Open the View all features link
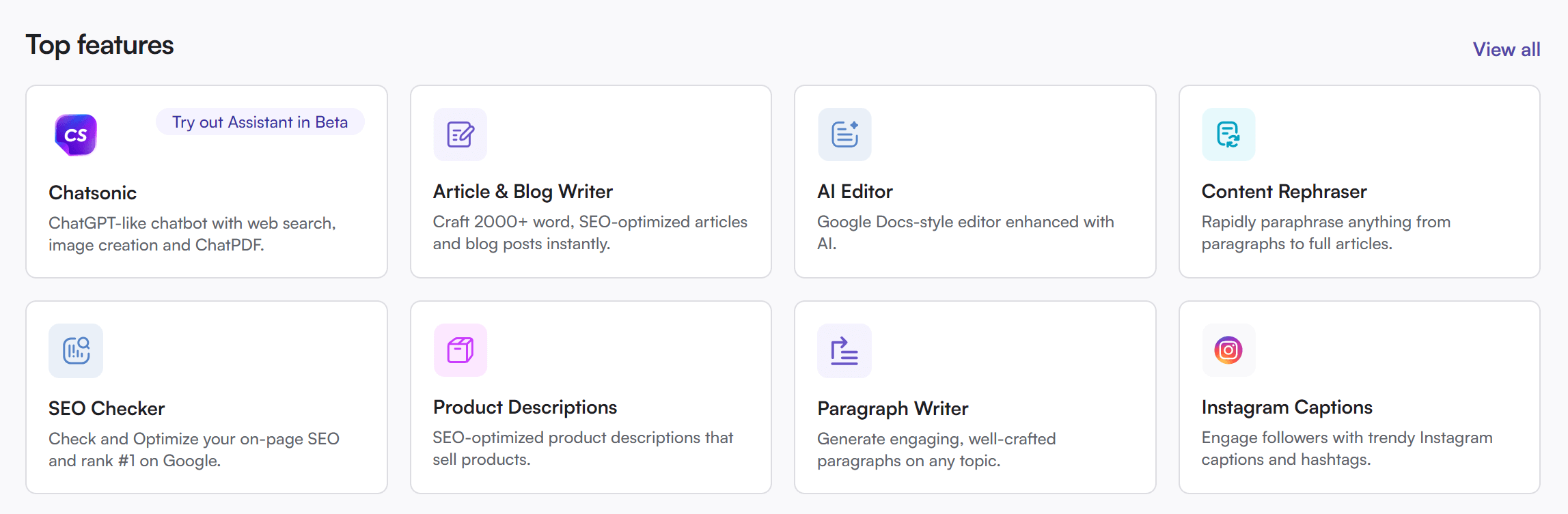 click(x=1506, y=50)
